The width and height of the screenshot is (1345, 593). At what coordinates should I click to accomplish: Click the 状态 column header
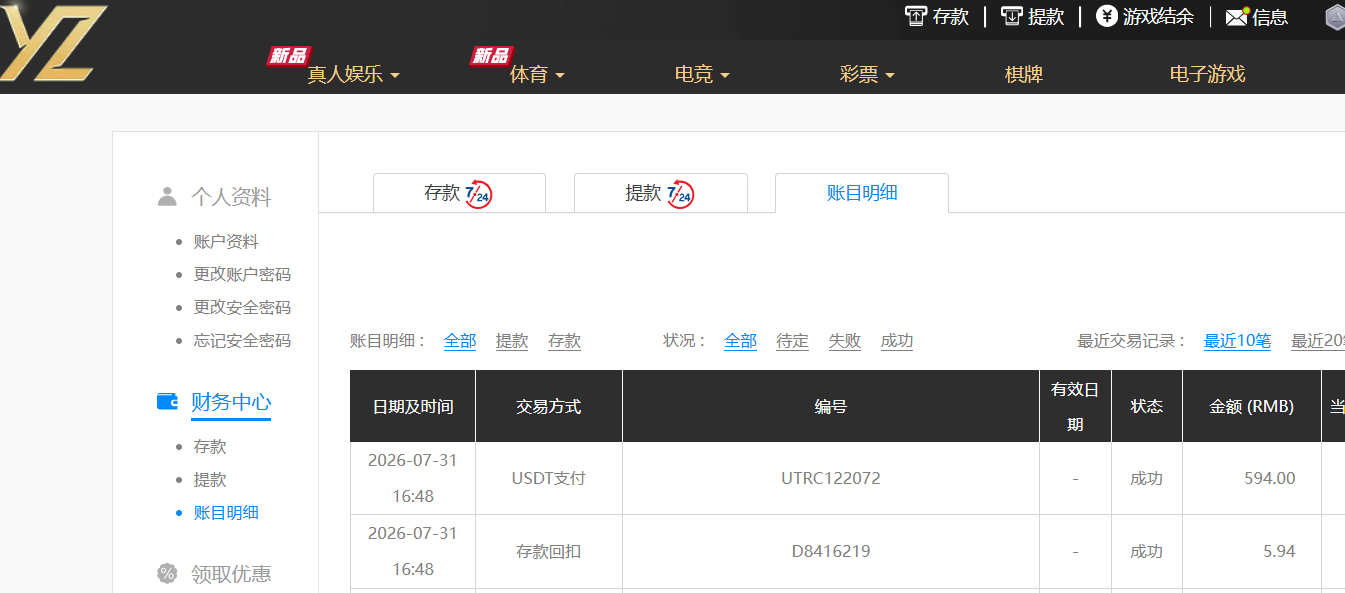coord(1147,406)
